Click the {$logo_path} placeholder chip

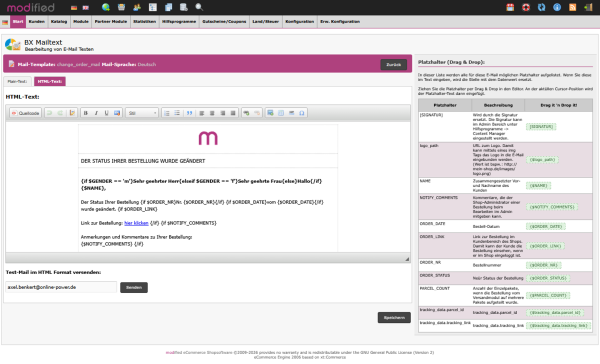click(542, 160)
